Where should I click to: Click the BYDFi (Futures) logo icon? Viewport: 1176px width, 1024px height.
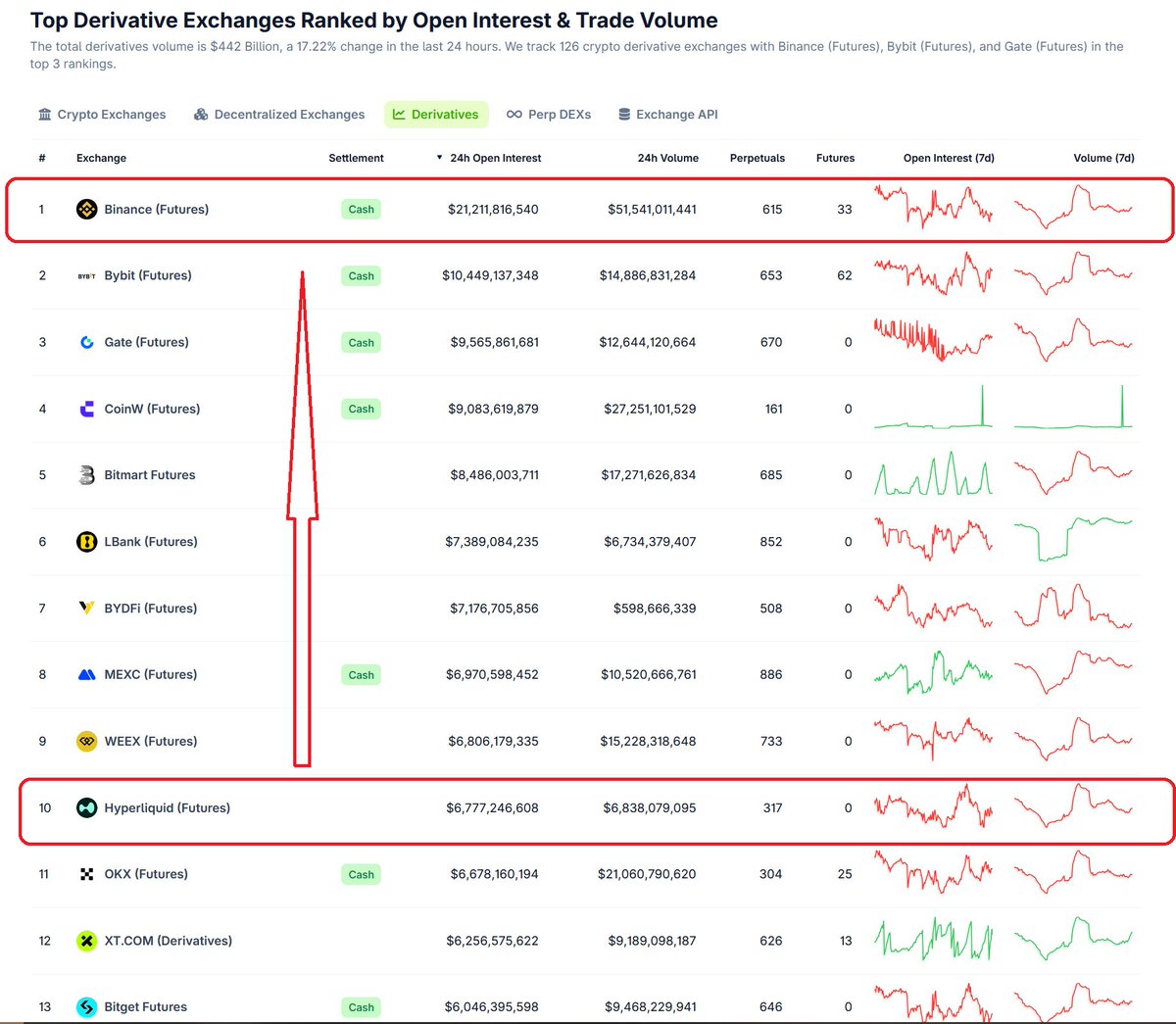[86, 609]
